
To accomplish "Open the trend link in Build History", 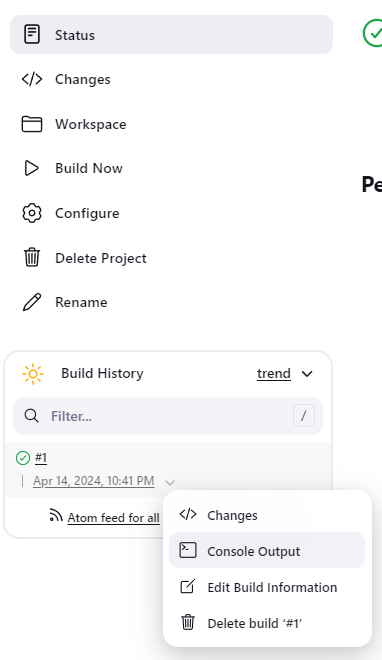I will [274, 373].
